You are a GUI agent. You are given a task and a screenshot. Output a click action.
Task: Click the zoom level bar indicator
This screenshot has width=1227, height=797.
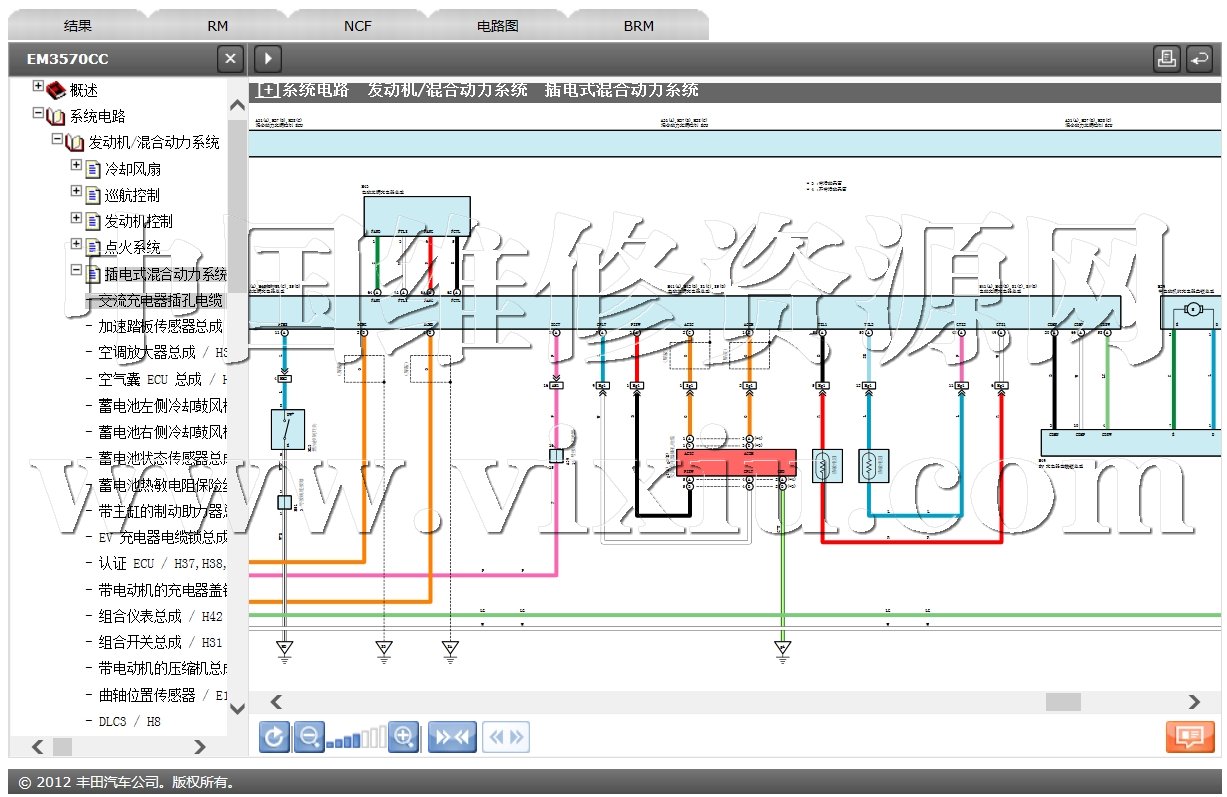pyautogui.click(x=355, y=739)
